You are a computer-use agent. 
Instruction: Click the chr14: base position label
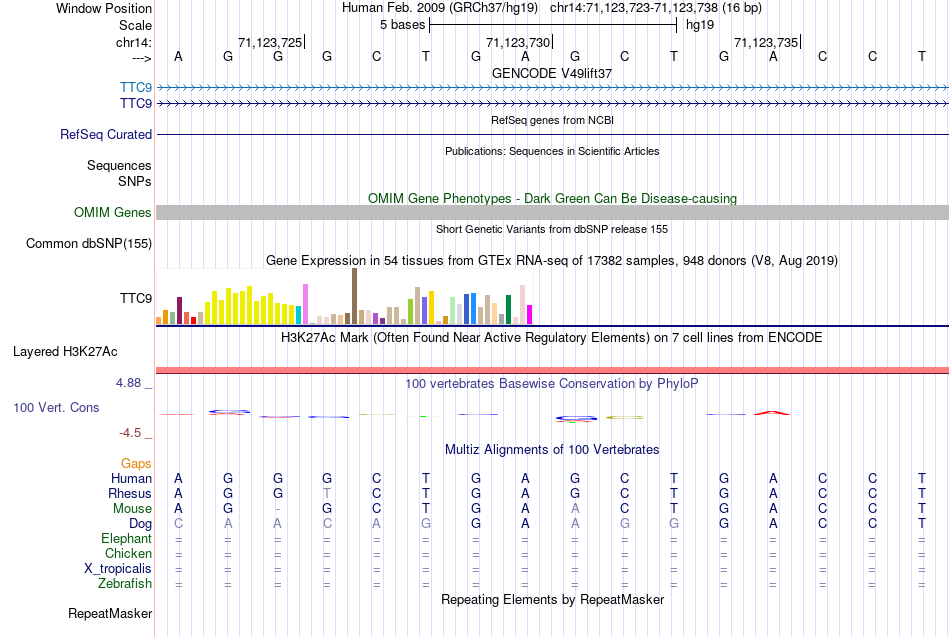(134, 42)
